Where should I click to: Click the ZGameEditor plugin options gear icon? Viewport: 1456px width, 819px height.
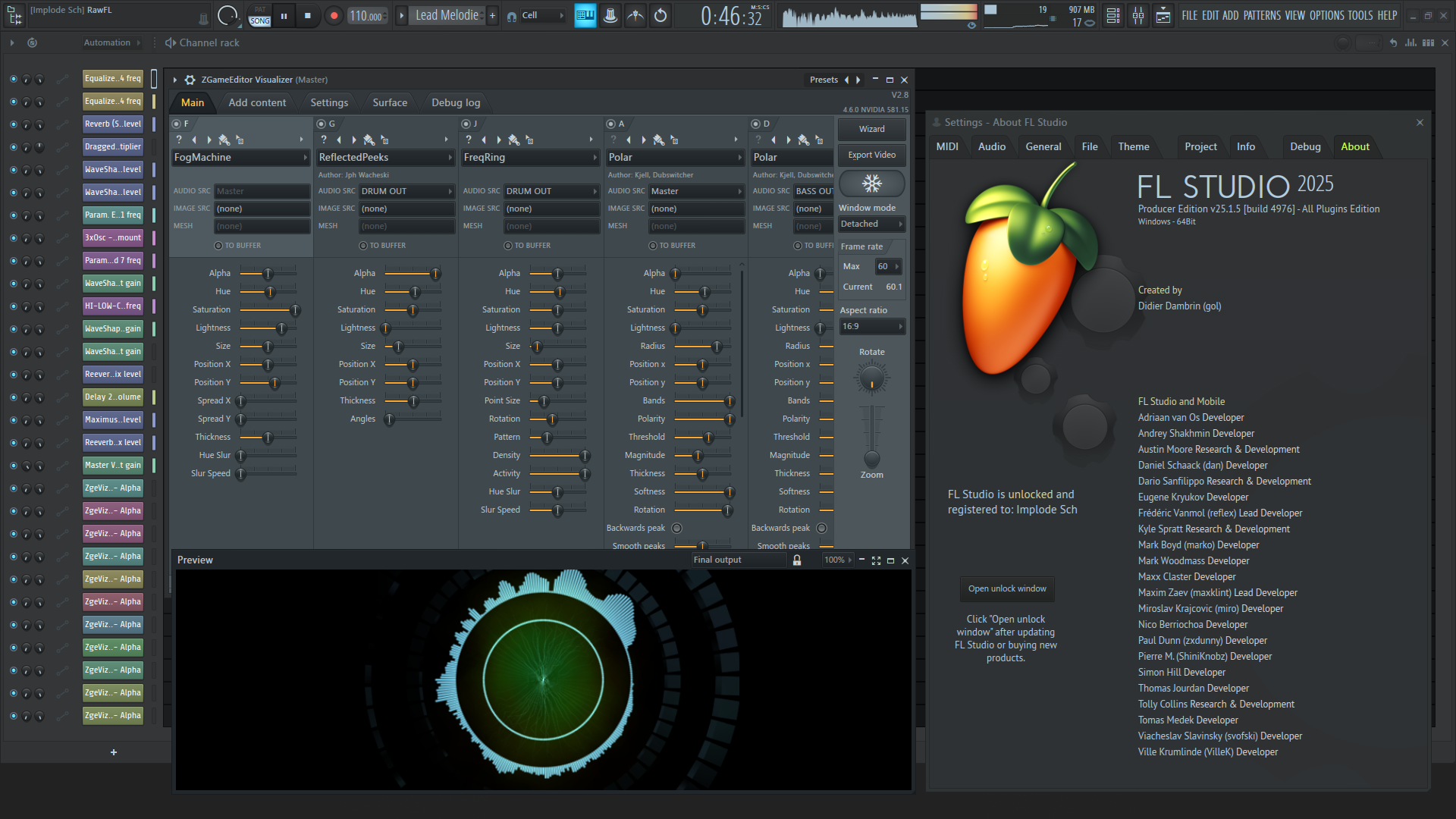190,80
